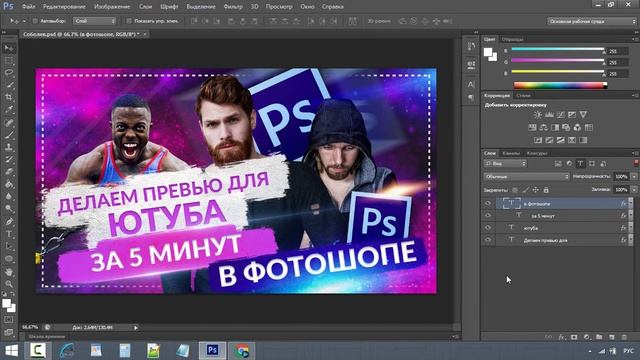Open the Файл menu

pyautogui.click(x=28, y=7)
